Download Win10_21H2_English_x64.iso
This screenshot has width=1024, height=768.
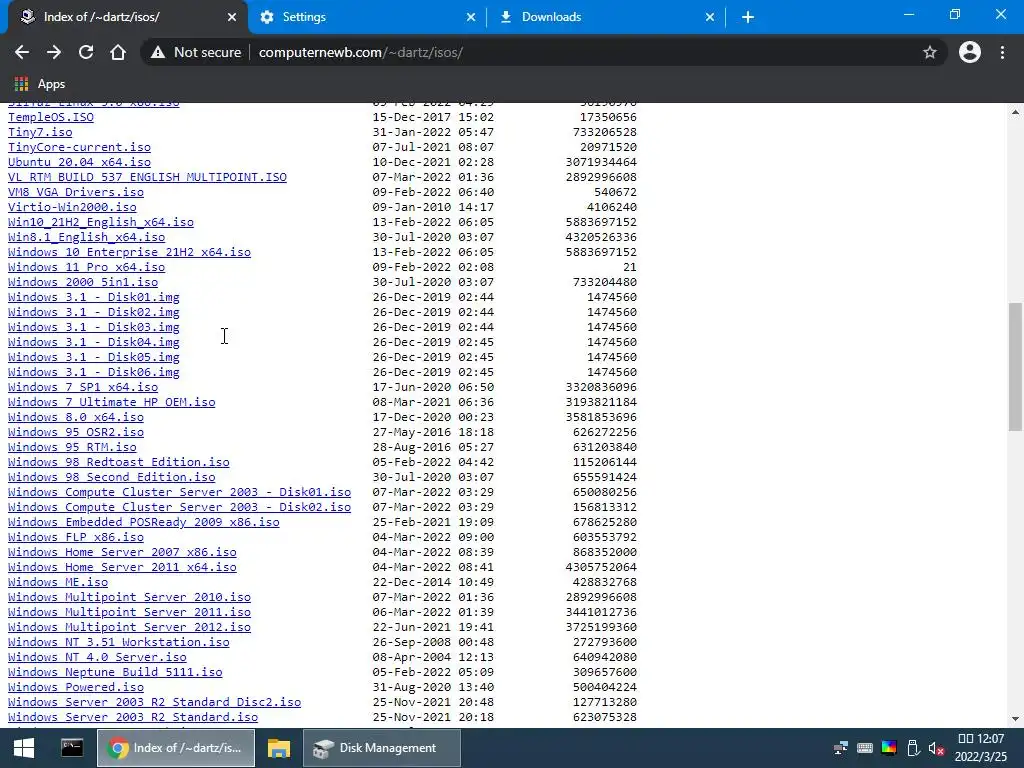click(x=101, y=222)
